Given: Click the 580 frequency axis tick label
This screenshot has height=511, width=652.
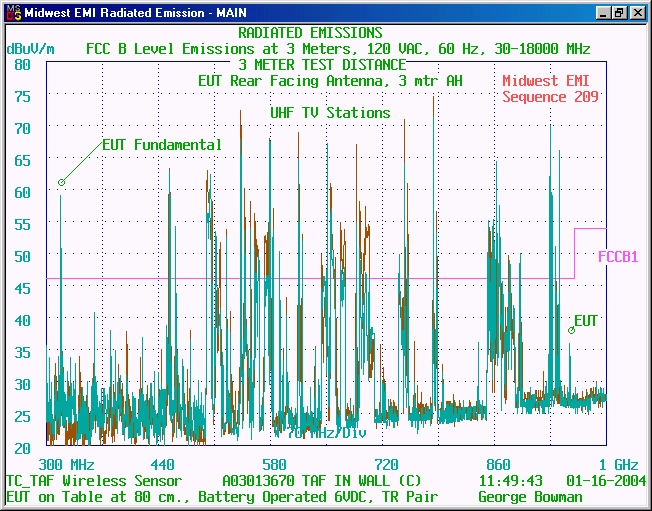Looking at the screenshot, I should click(x=274, y=465).
